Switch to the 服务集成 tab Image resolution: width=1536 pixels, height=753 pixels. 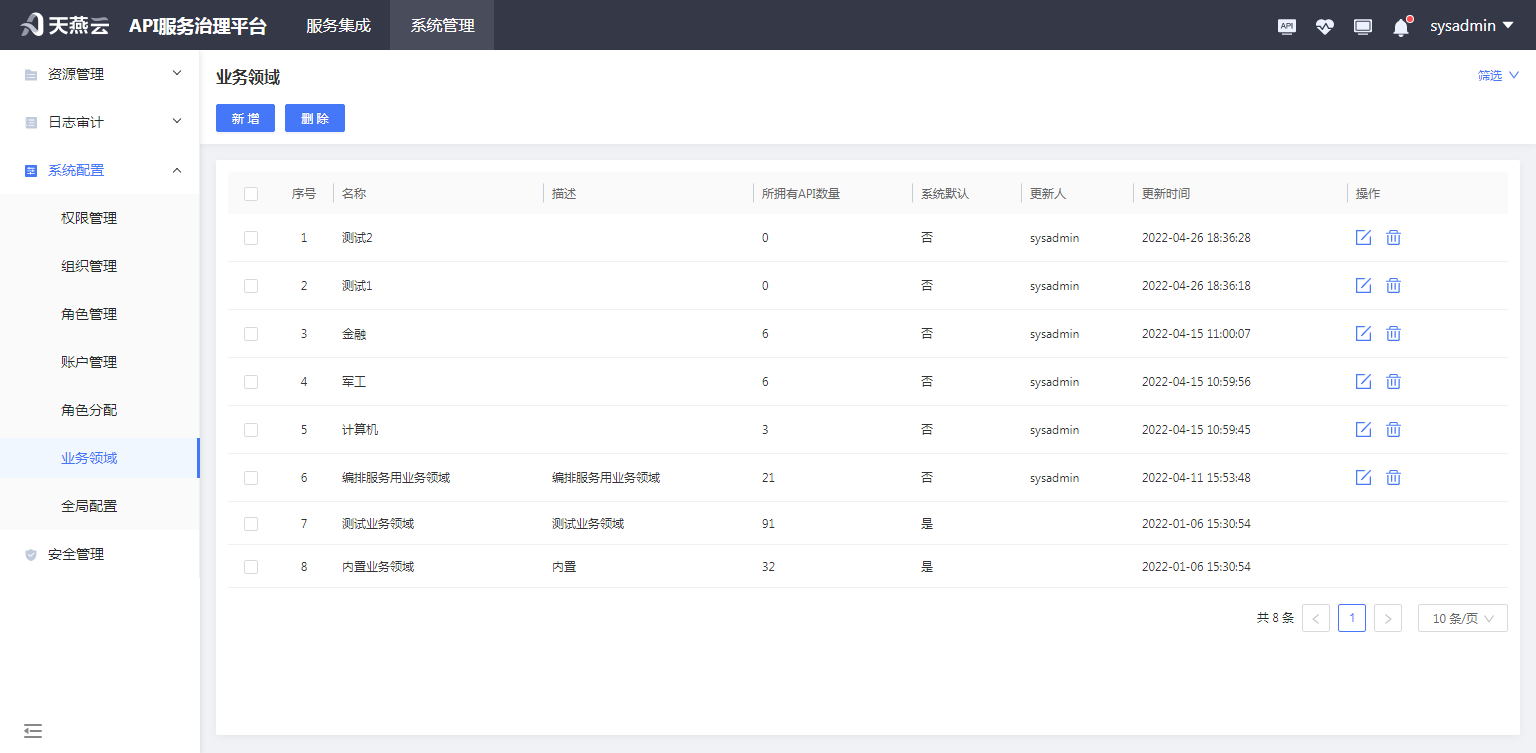336,26
